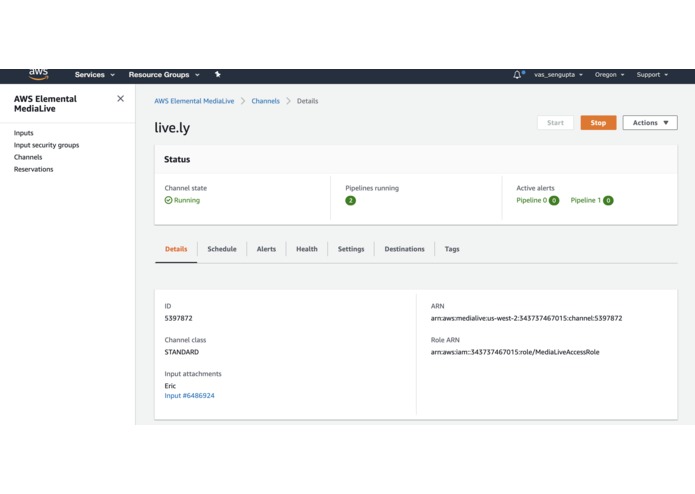Screen dimensions: 695x494
Task: Click the Pipelines running count badge
Action: (x=351, y=201)
